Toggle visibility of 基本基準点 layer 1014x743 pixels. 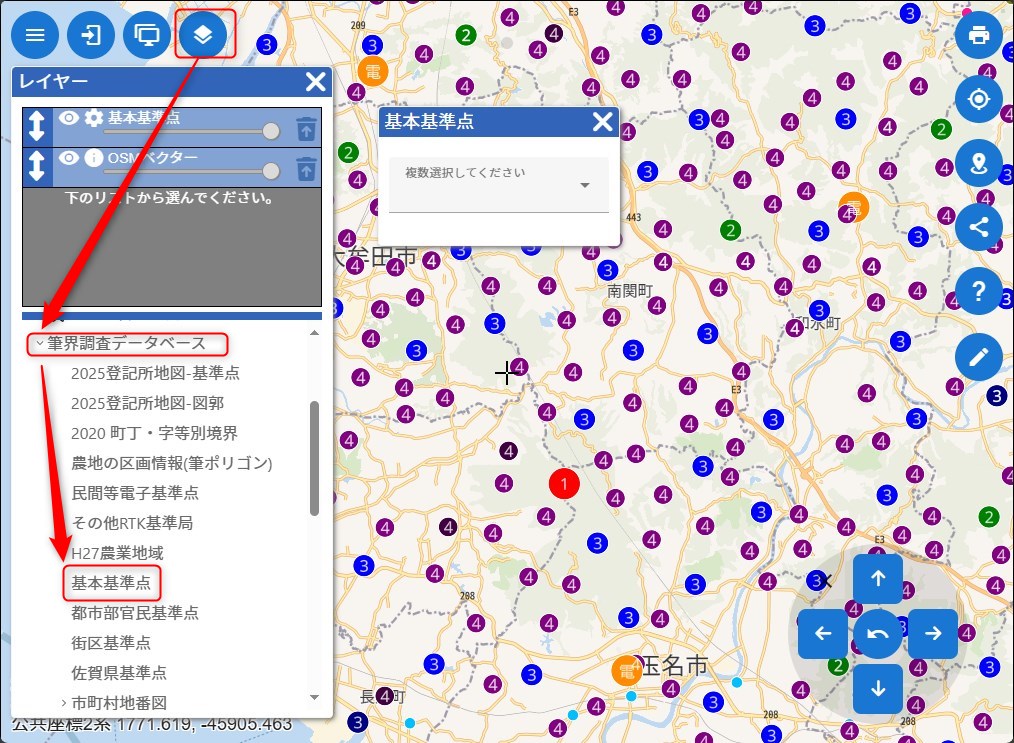[68, 118]
